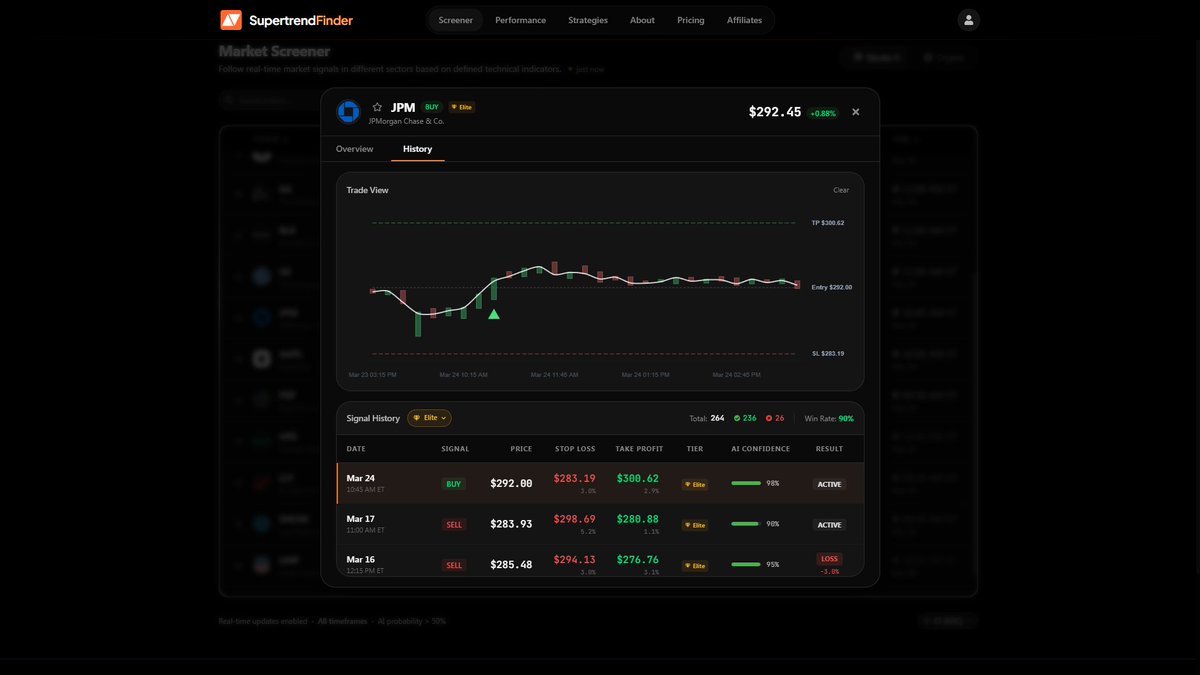The image size is (1200, 675).
Task: Click the +0.88% change badge
Action: click(x=823, y=113)
